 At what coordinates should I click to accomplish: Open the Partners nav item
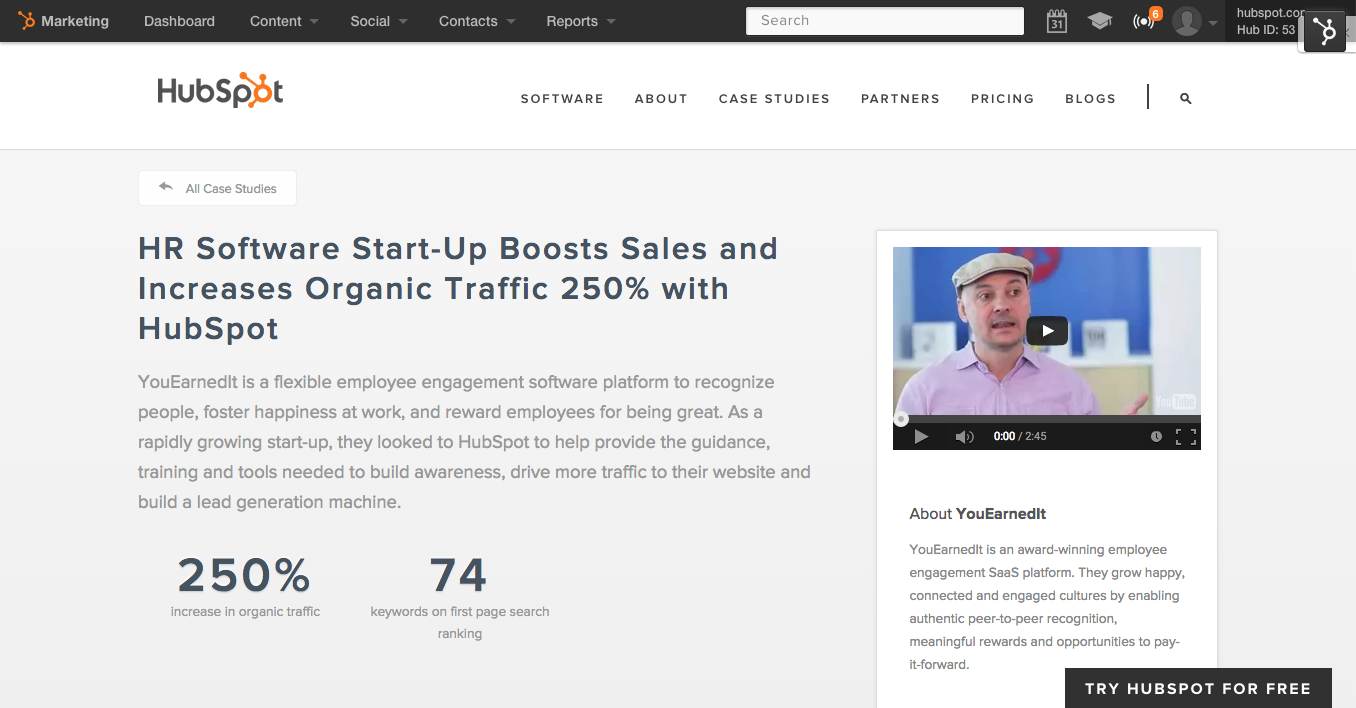pos(900,99)
